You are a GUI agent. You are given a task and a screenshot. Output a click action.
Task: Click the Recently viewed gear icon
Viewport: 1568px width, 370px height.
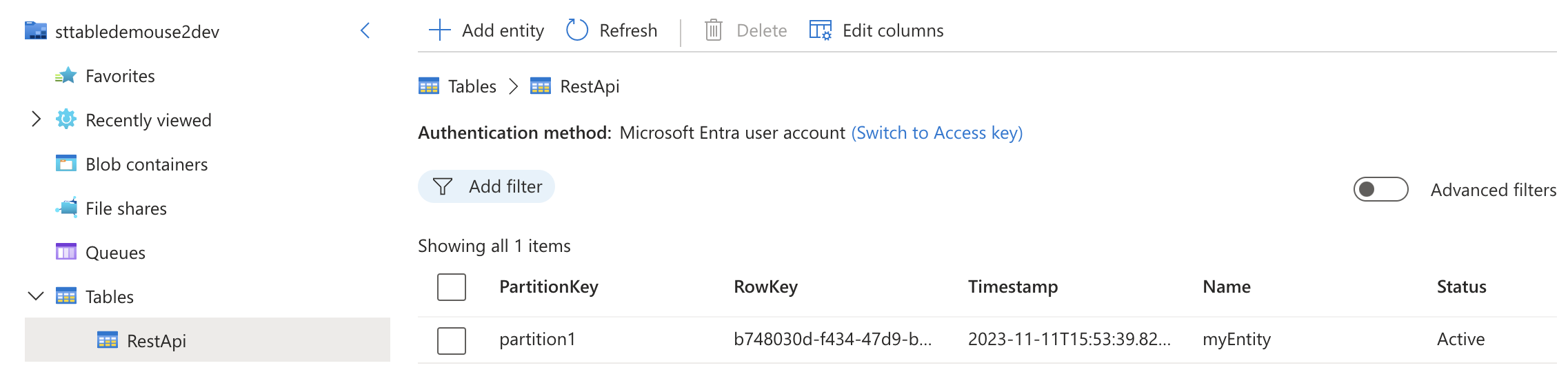coord(66,119)
